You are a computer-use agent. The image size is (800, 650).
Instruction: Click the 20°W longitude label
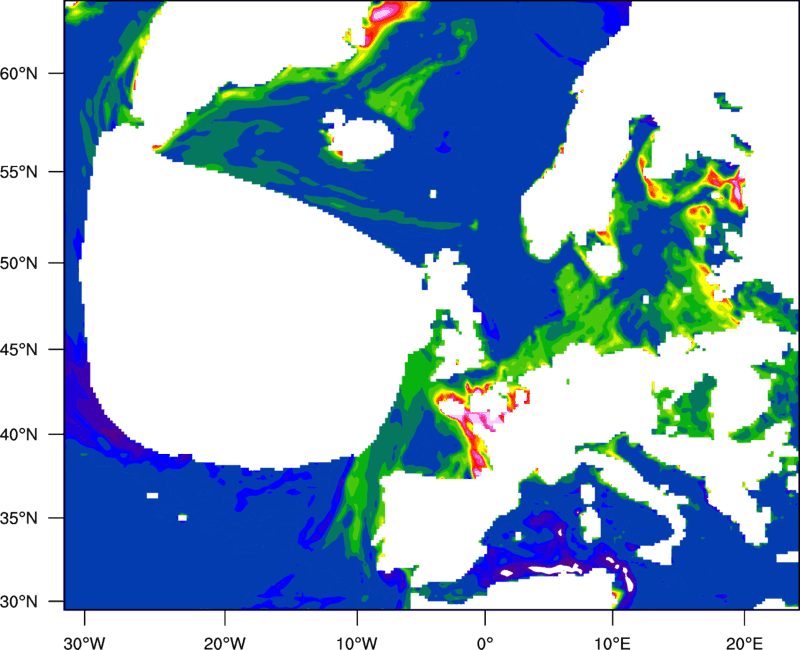(225, 643)
